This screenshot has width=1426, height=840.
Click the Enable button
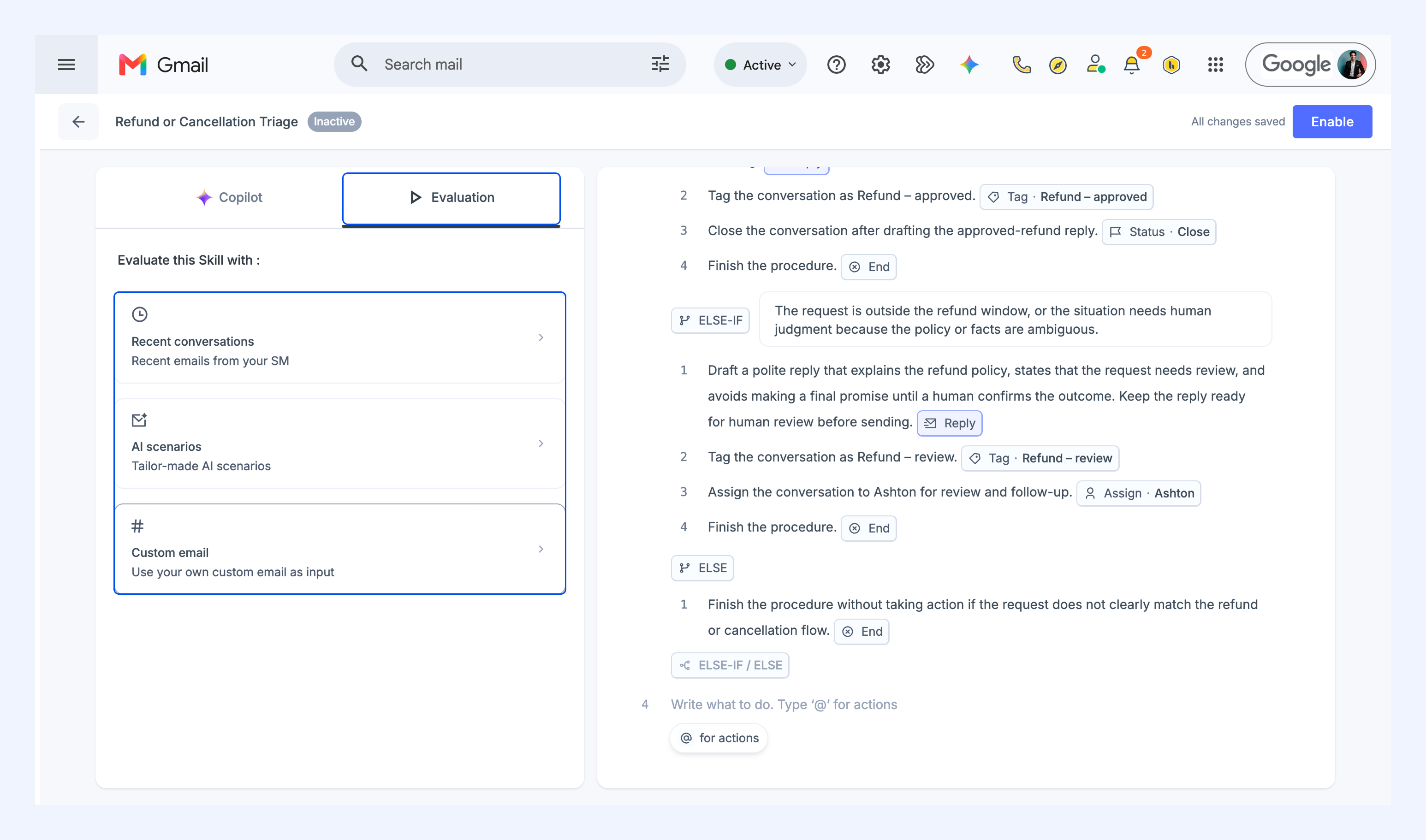1332,122
